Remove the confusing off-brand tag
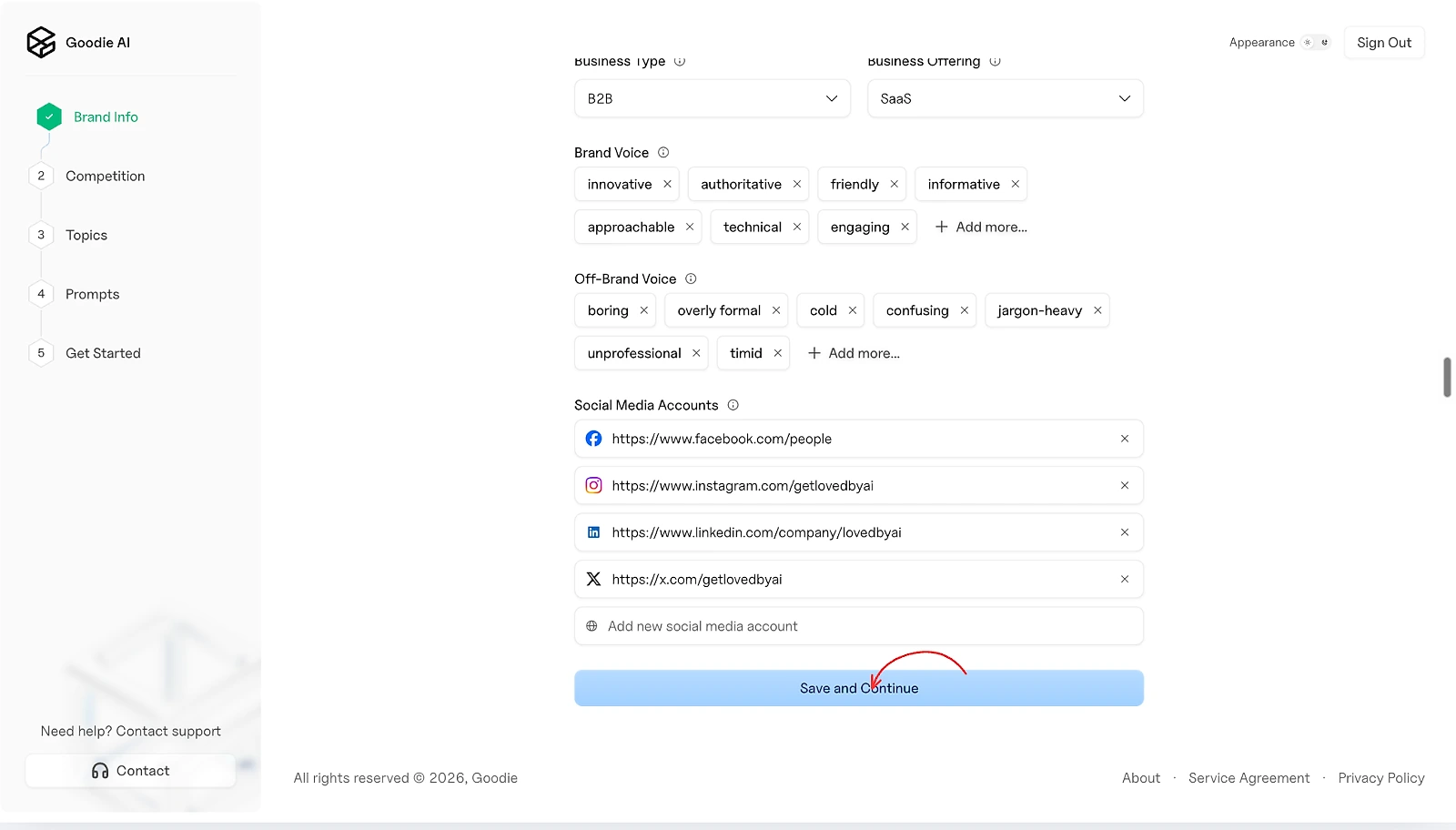The image size is (1456, 830). pyautogui.click(x=965, y=310)
